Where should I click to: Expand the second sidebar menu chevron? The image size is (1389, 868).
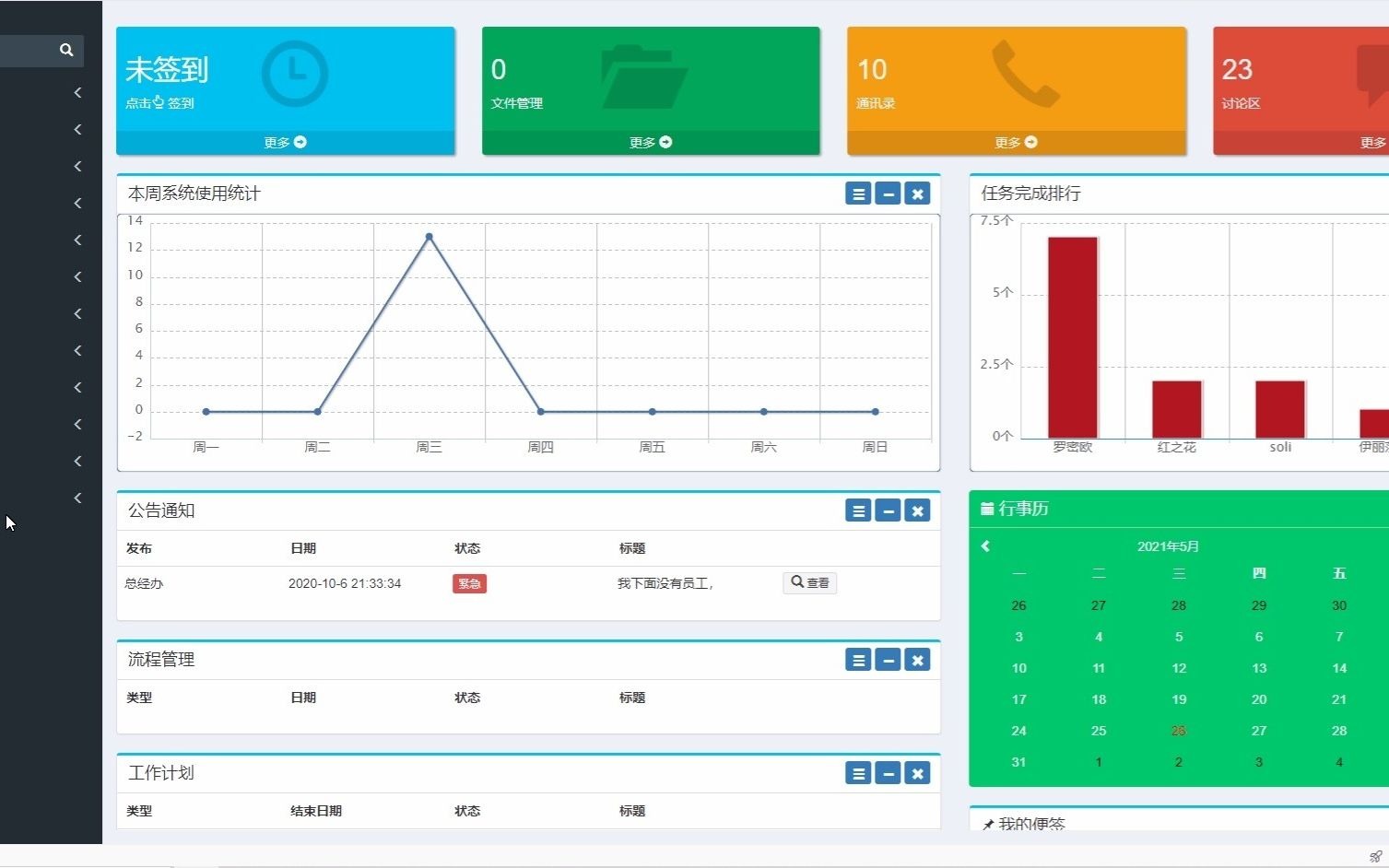pyautogui.click(x=78, y=129)
